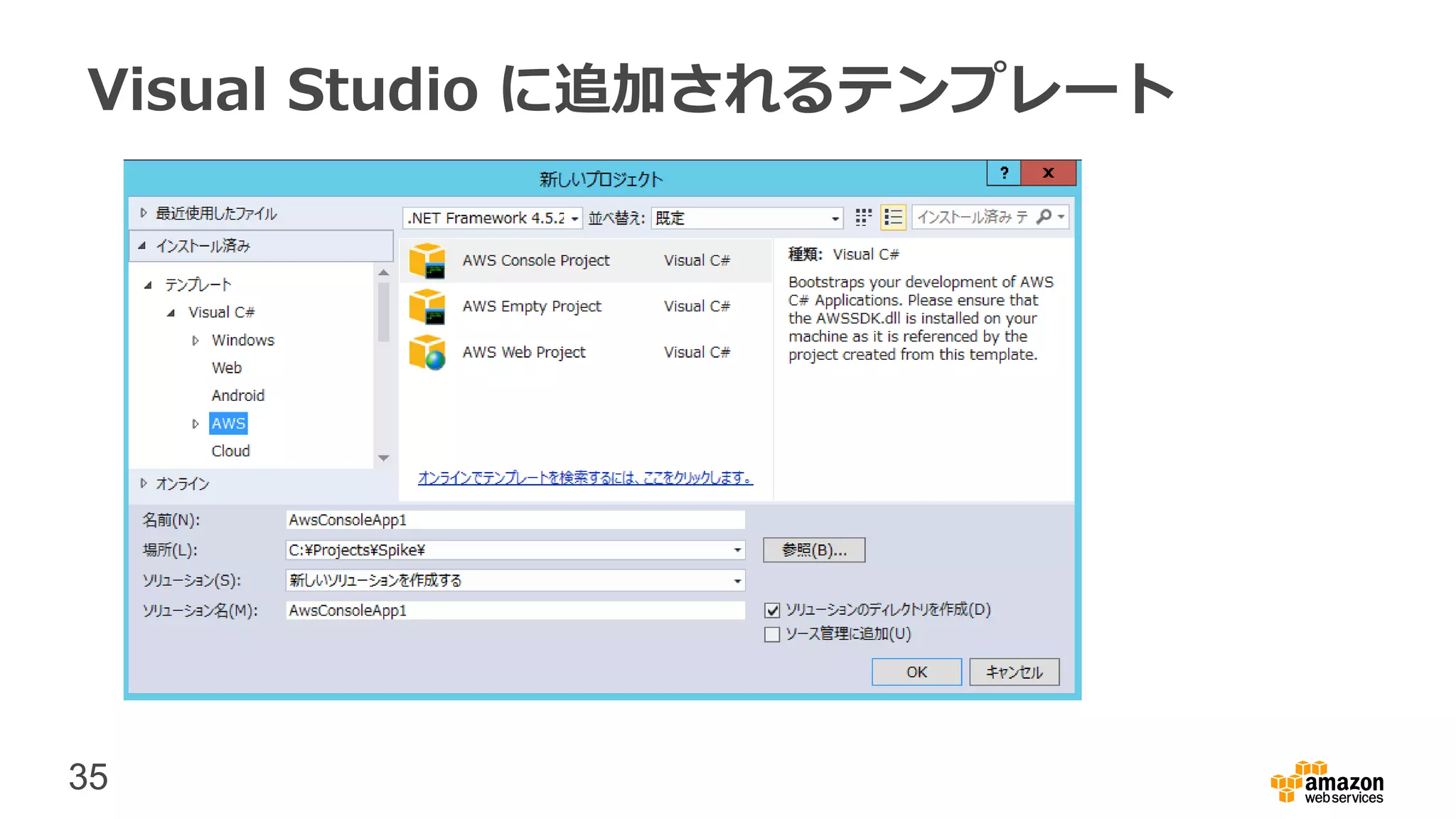The image size is (1456, 819).
Task: Collapse the インストール済み section
Action: pos(142,246)
